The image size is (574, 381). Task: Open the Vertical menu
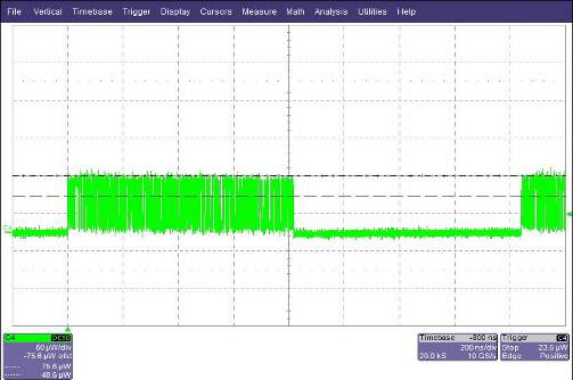click(x=48, y=12)
